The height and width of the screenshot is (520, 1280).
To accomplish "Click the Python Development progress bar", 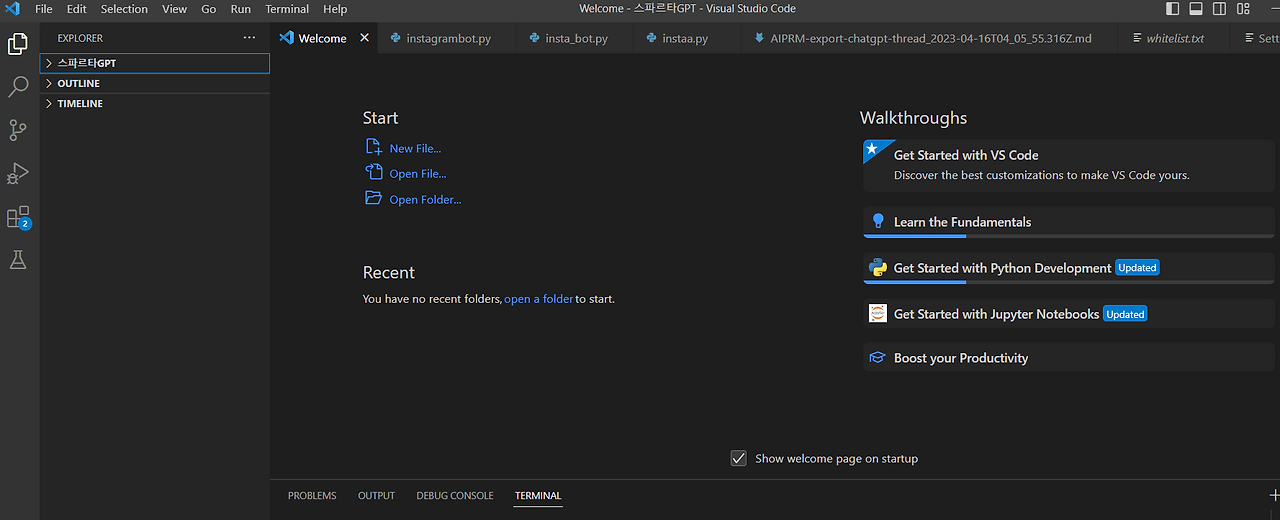I will [x=1071, y=282].
